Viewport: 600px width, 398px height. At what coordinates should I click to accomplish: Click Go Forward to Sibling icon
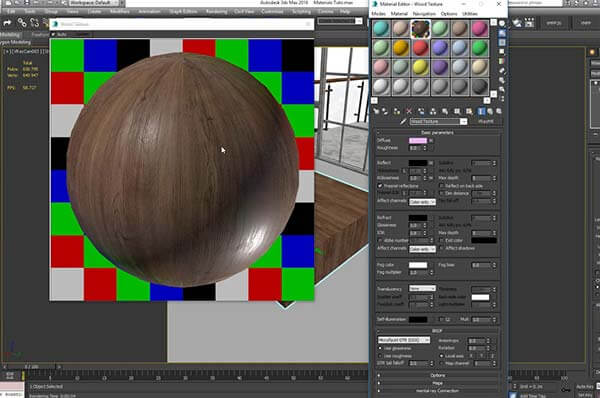coord(499,111)
